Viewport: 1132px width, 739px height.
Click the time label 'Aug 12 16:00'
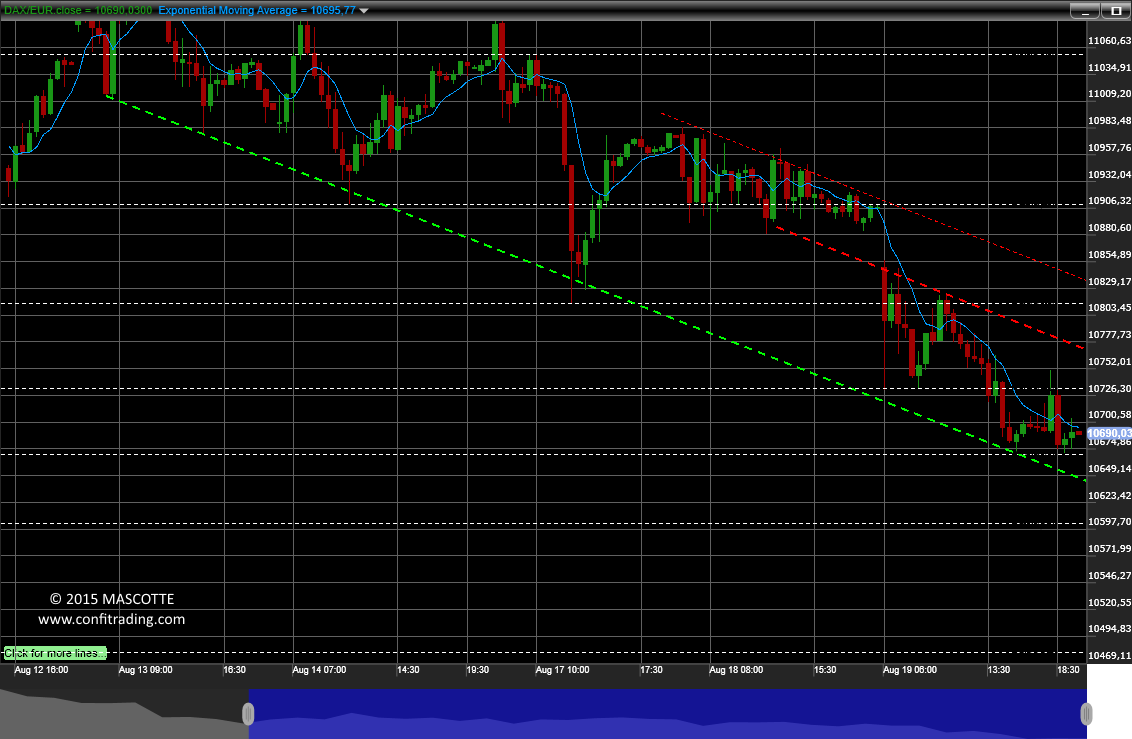pos(41,670)
